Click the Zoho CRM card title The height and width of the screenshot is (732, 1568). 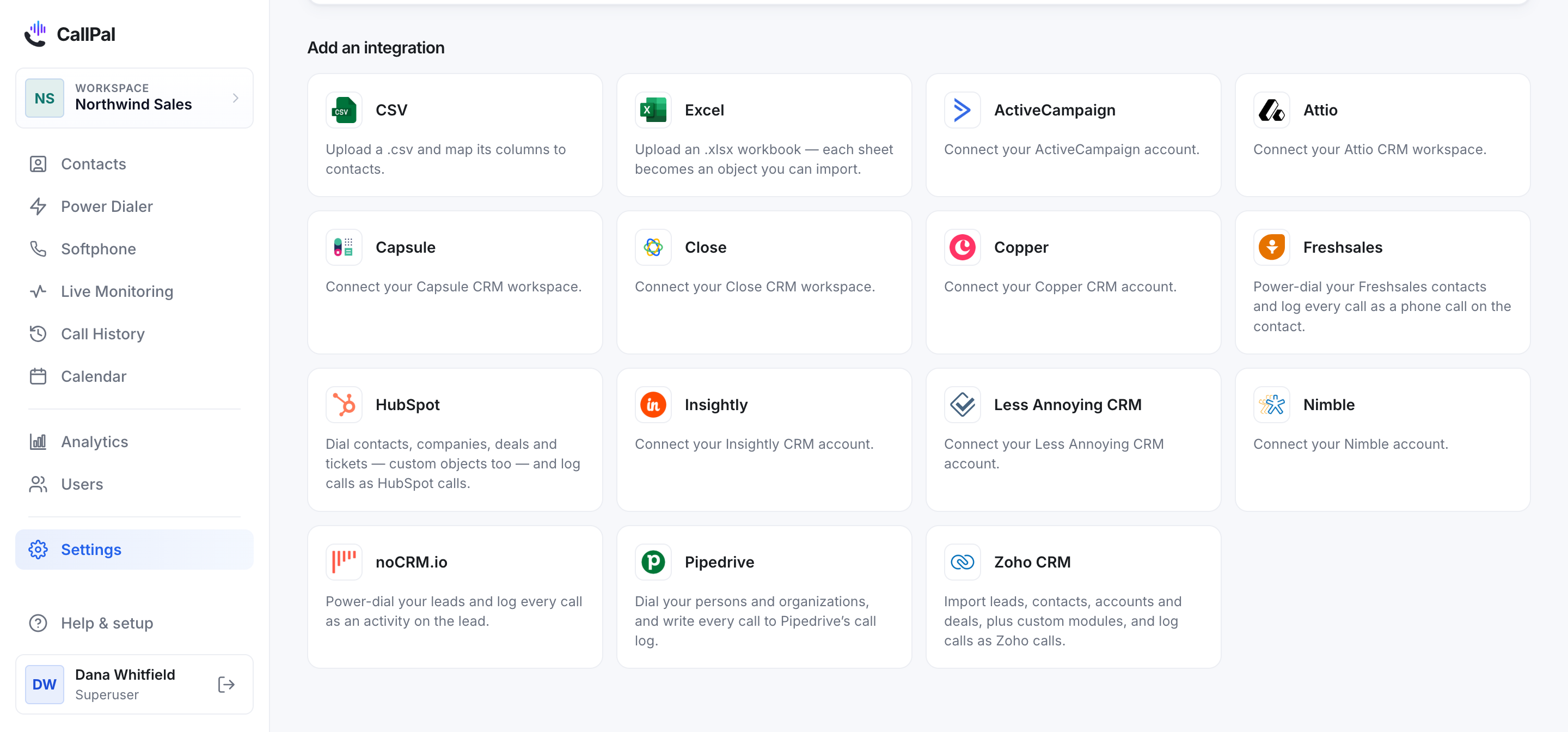point(1032,562)
